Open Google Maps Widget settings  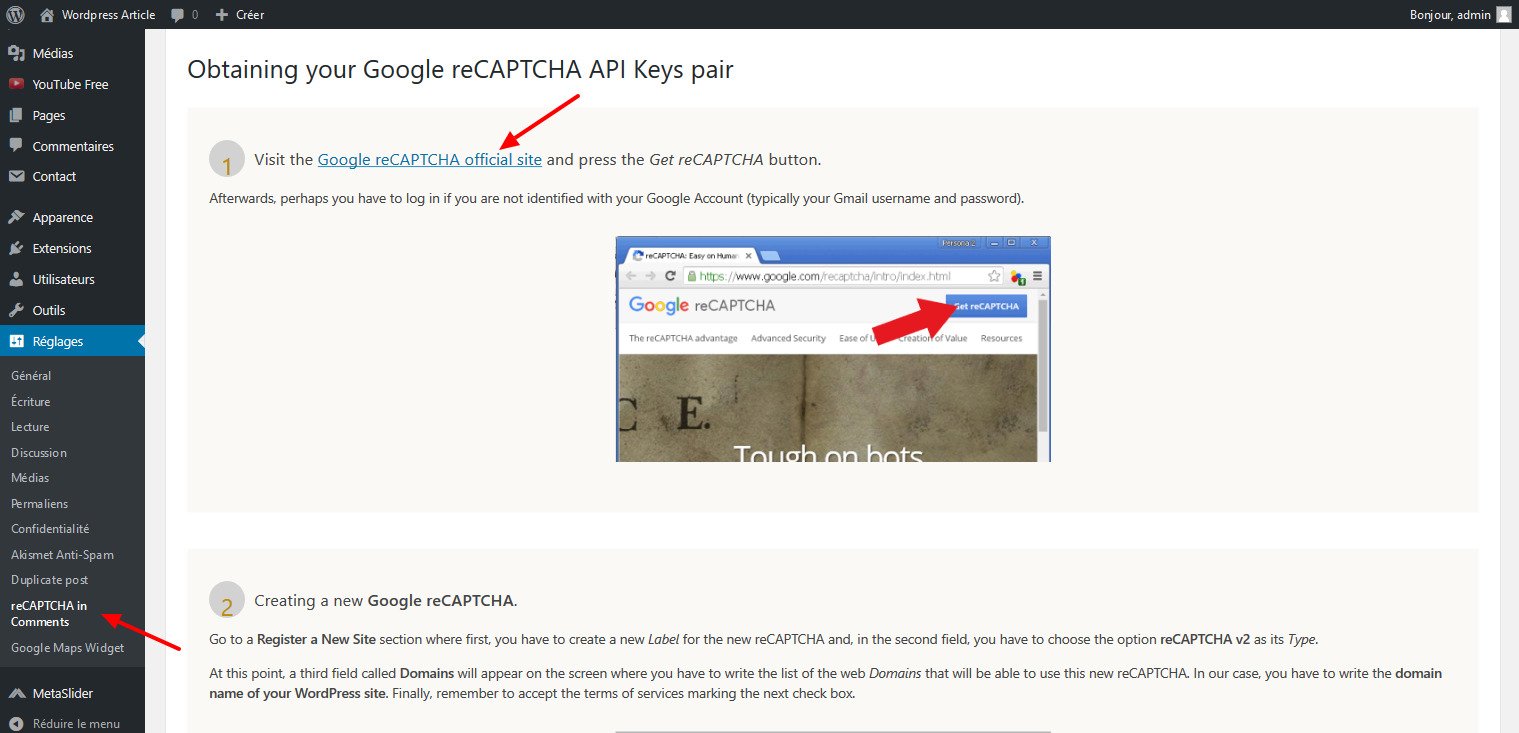(x=67, y=648)
